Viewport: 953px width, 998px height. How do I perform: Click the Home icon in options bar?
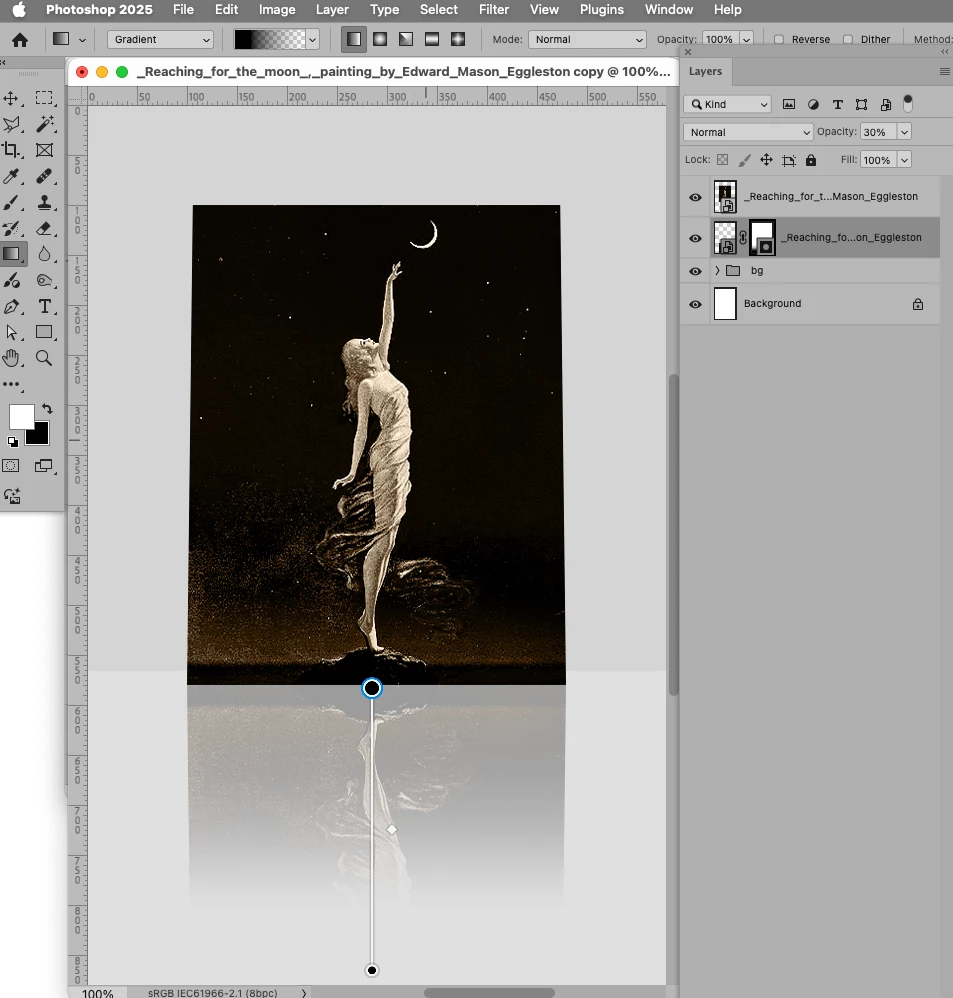point(20,40)
